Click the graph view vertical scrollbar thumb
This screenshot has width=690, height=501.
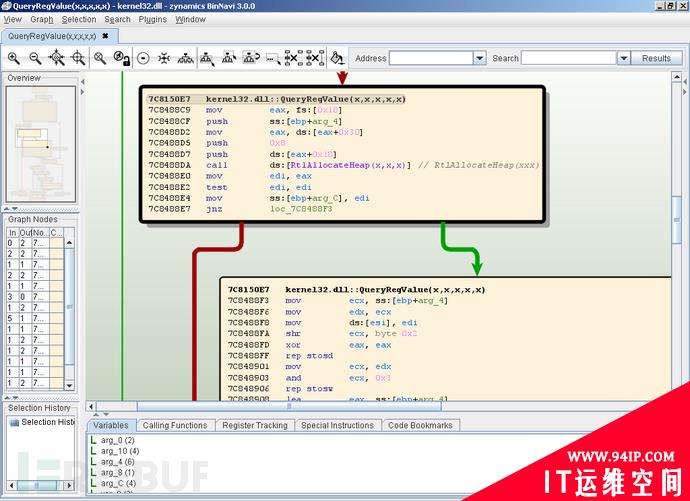click(677, 220)
